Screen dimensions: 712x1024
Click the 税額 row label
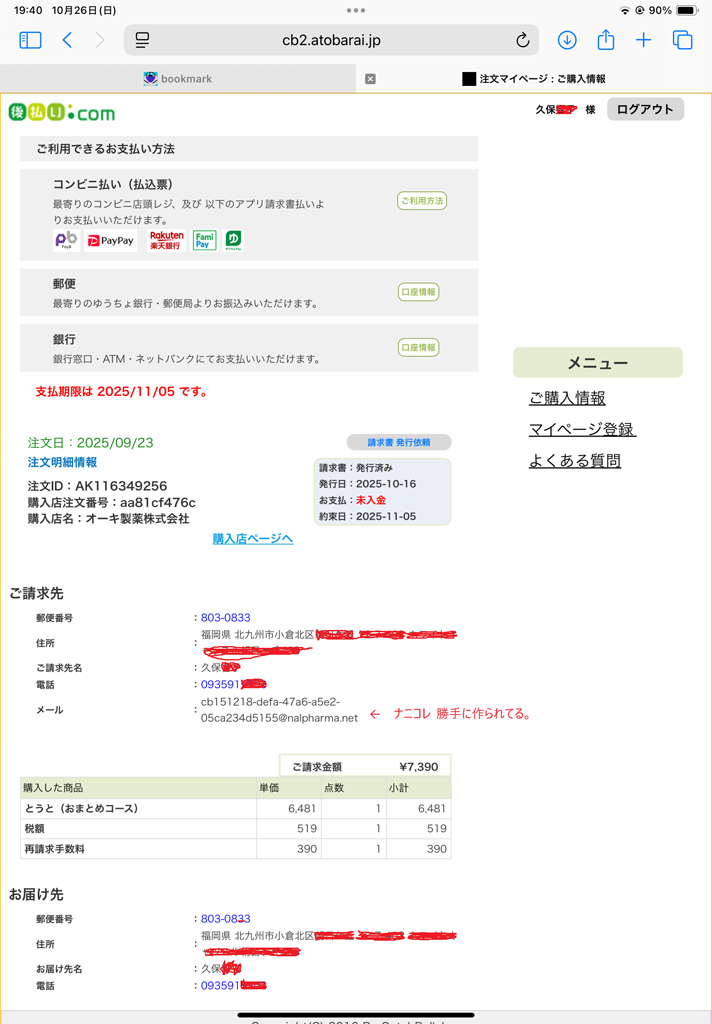point(35,829)
